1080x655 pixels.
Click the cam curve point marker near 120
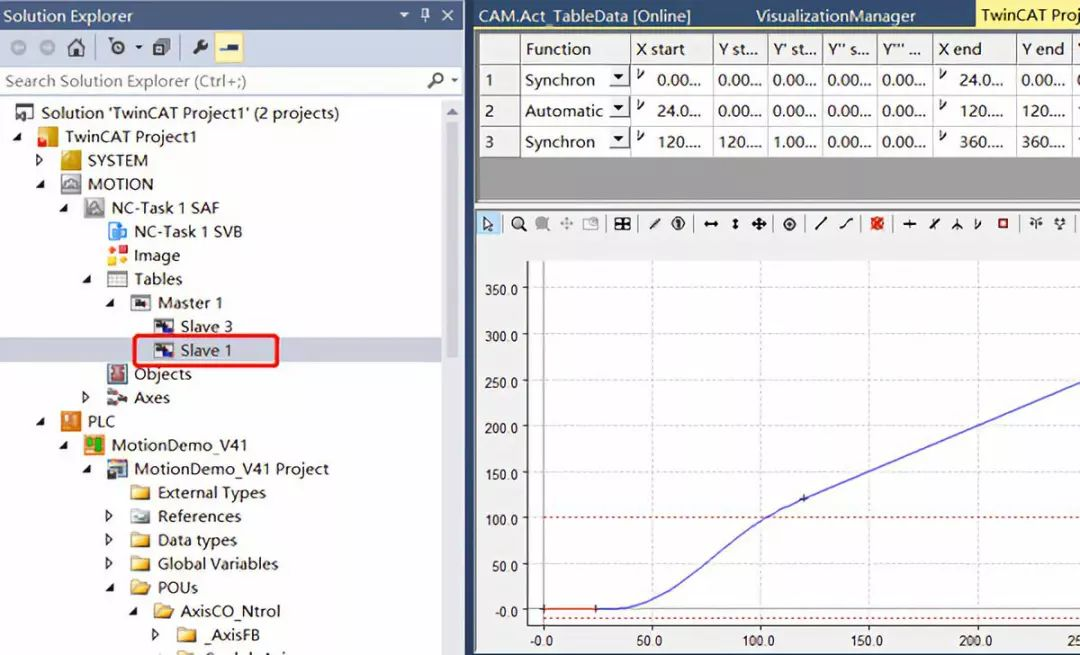click(803, 498)
